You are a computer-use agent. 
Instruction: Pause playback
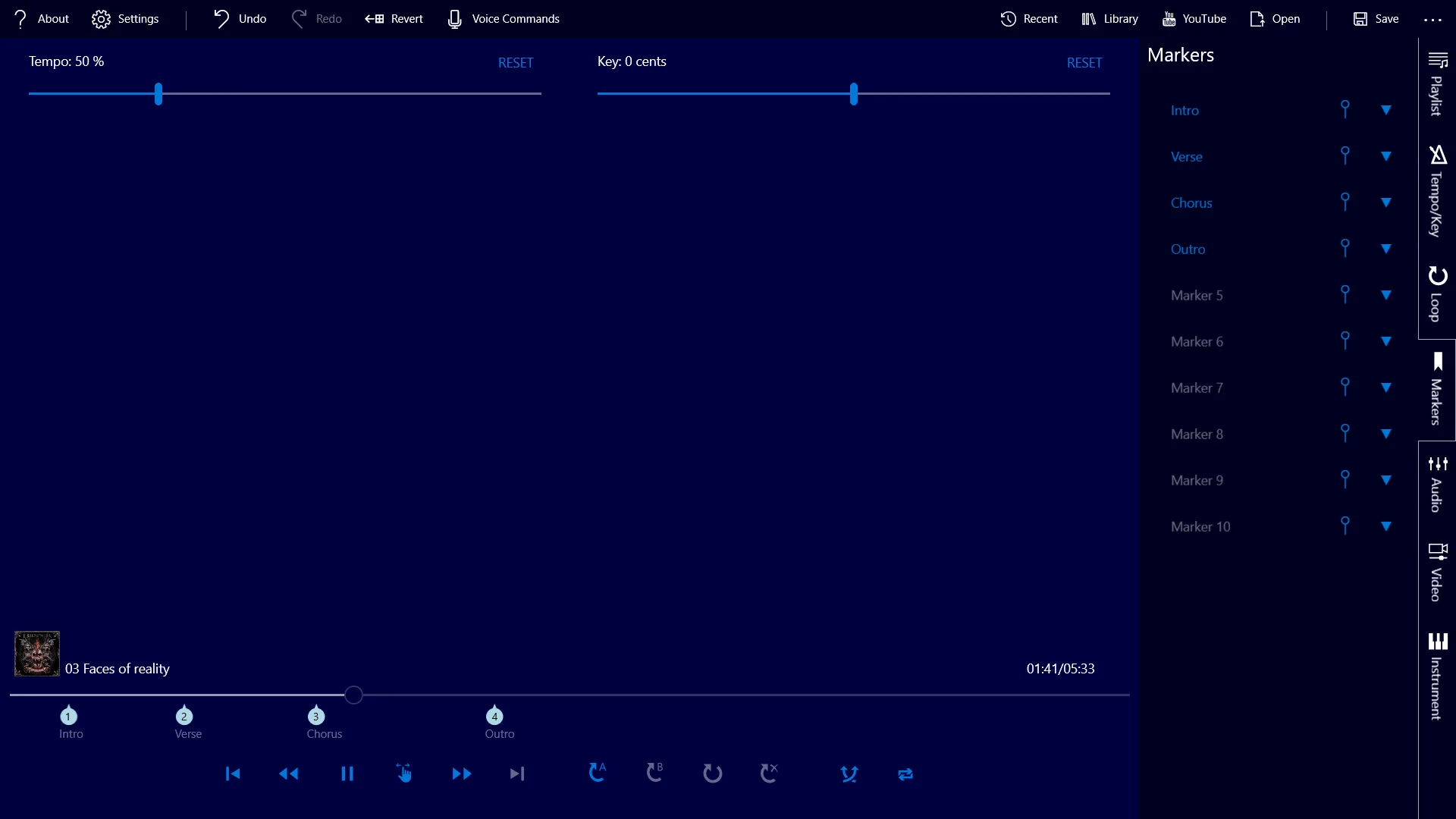347,773
